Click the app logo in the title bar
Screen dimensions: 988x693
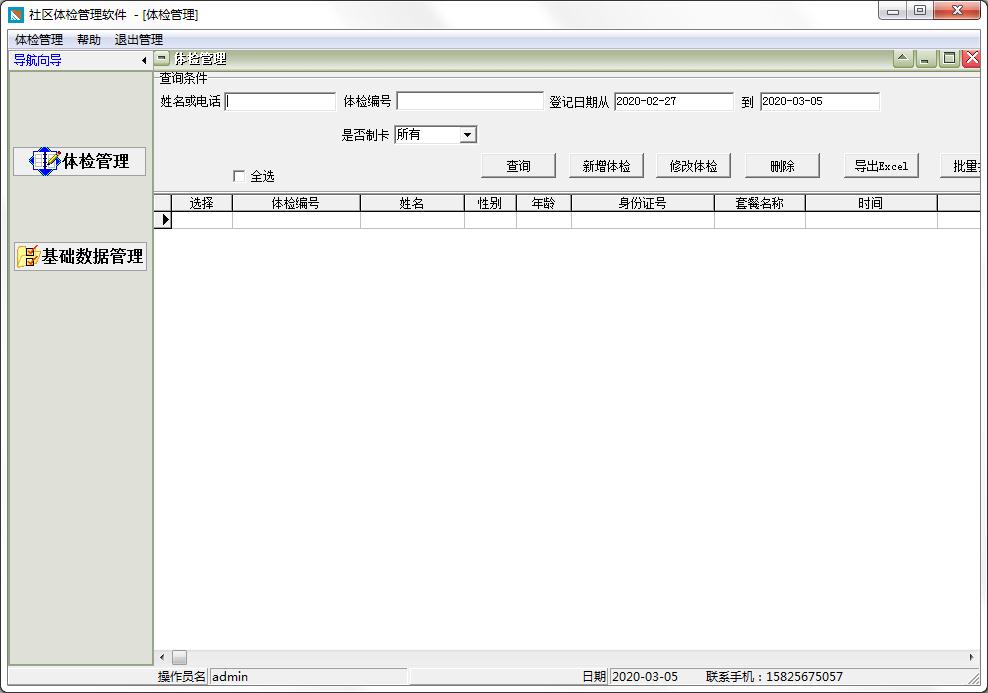16,14
